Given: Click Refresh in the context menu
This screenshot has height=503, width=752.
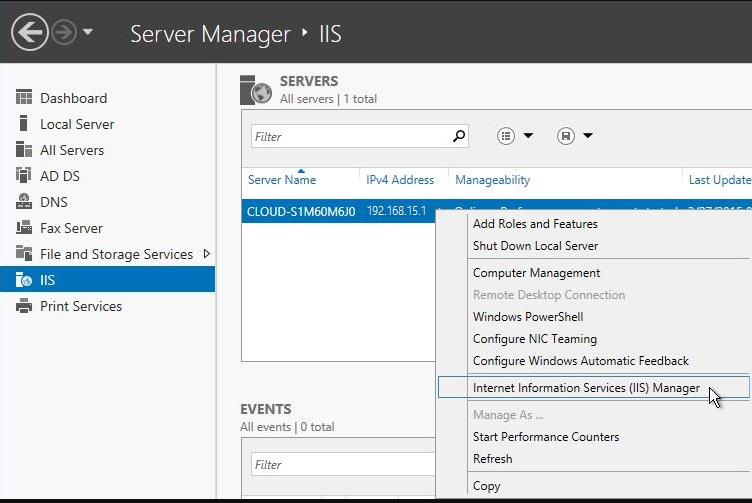Looking at the screenshot, I should 493,459.
